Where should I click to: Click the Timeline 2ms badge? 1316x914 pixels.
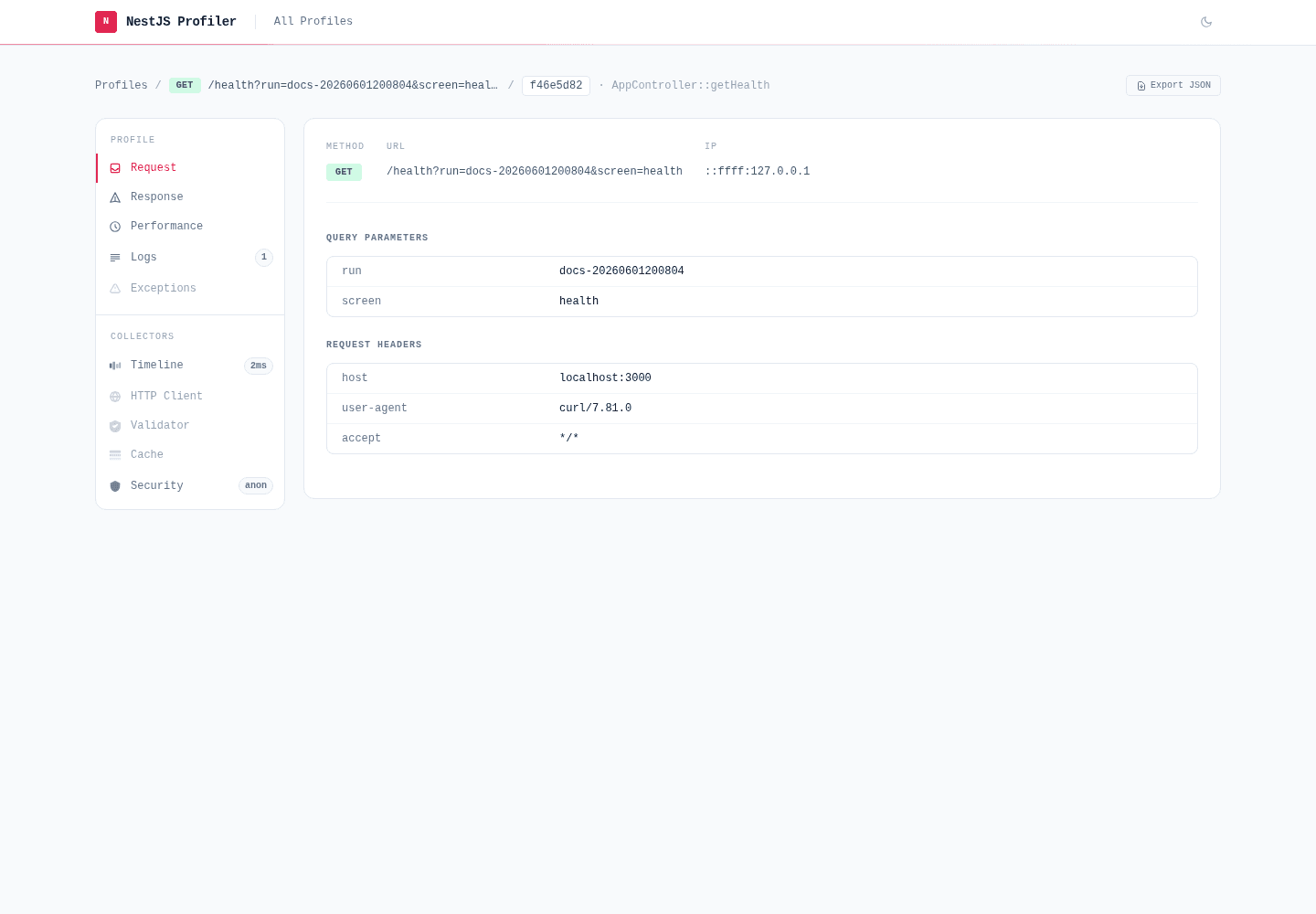[259, 366]
